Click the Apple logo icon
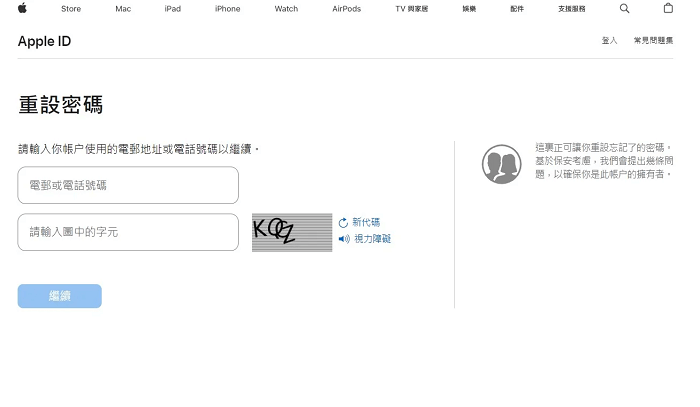The width and height of the screenshot is (700, 407). point(22,8)
